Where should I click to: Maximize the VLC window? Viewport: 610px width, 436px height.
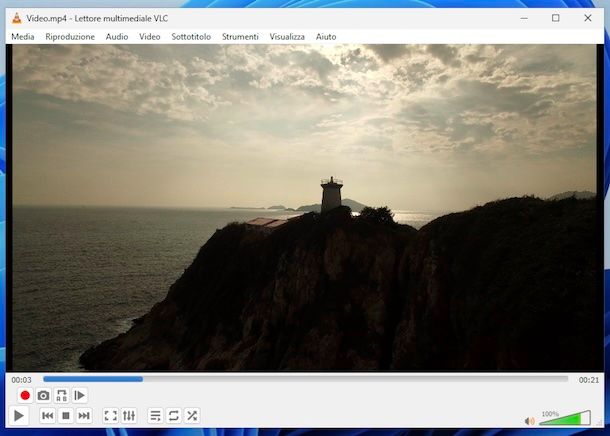[x=556, y=18]
